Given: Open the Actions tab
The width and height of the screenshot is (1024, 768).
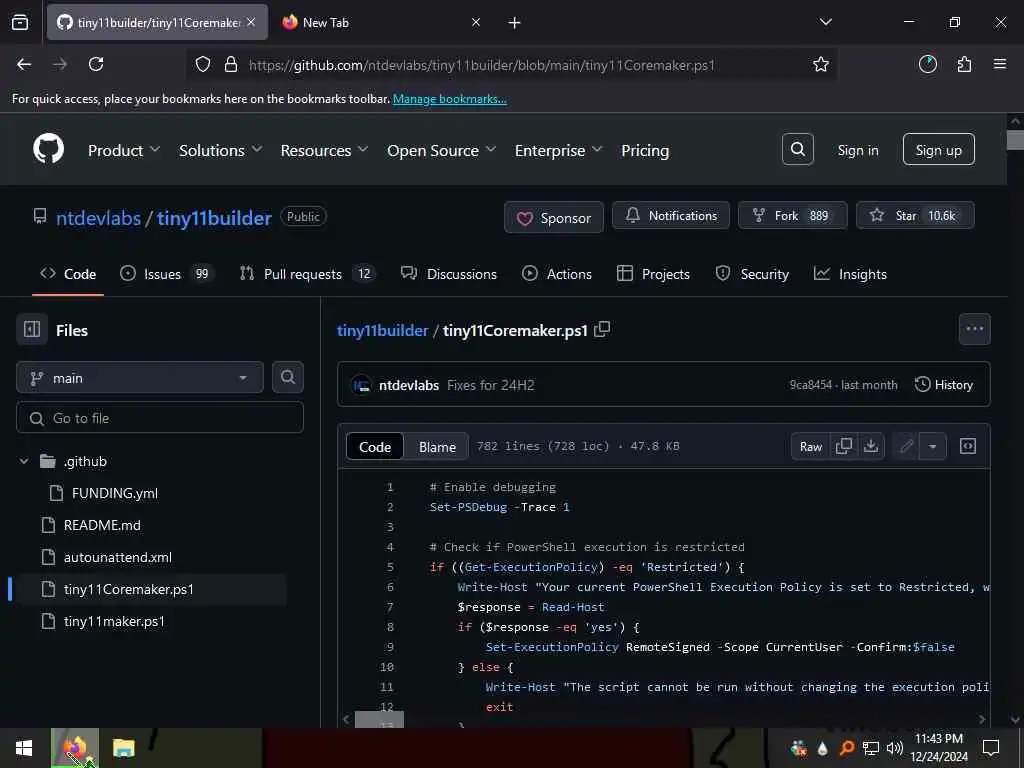Looking at the screenshot, I should pyautogui.click(x=557, y=274).
